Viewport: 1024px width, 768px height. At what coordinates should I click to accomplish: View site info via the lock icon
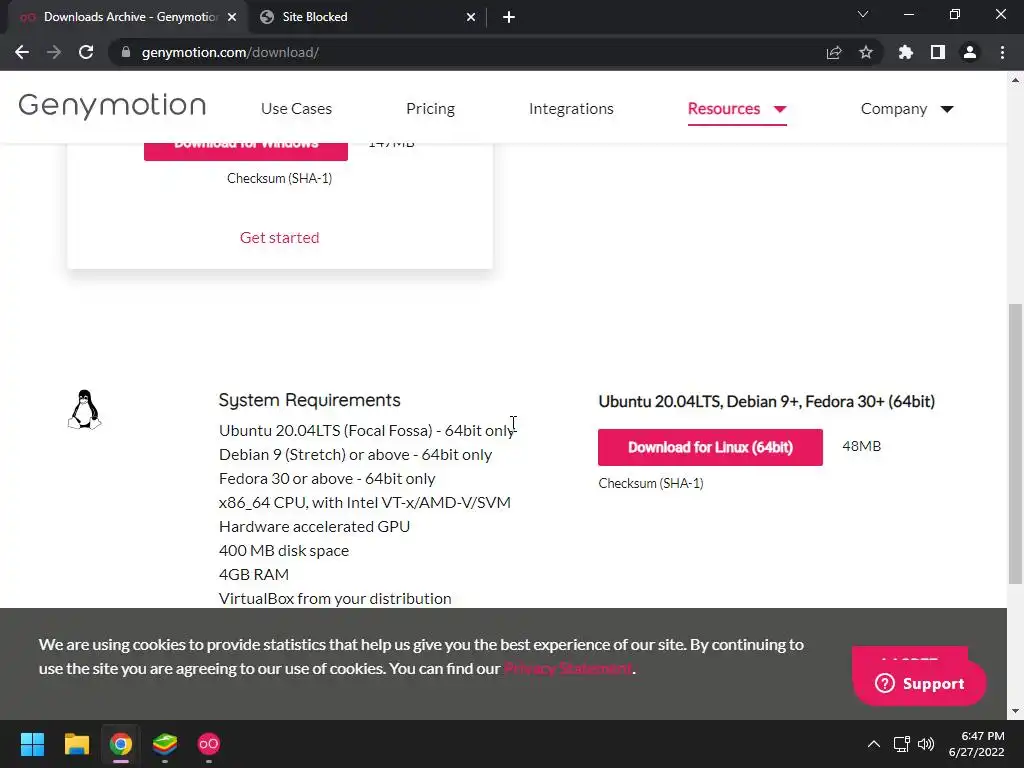[x=126, y=52]
